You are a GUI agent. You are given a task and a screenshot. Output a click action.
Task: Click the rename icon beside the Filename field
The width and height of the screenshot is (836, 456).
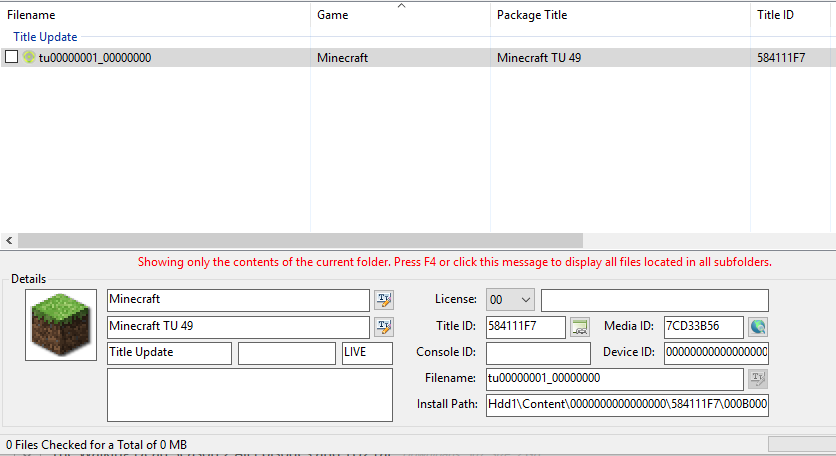tap(758, 379)
